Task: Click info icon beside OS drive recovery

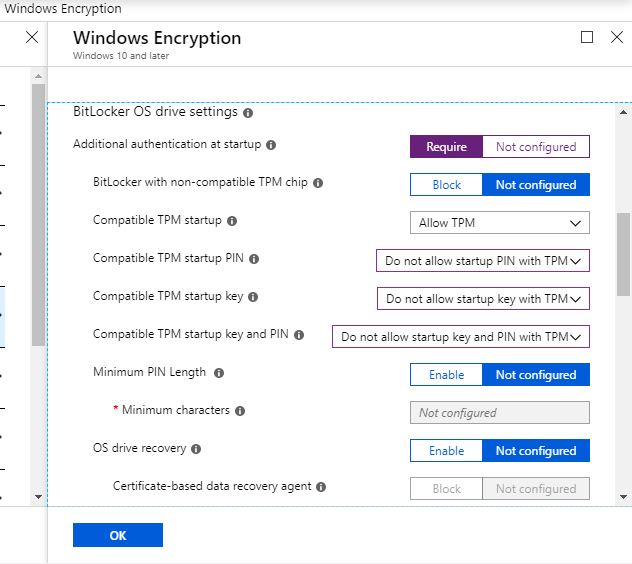Action: [196, 449]
